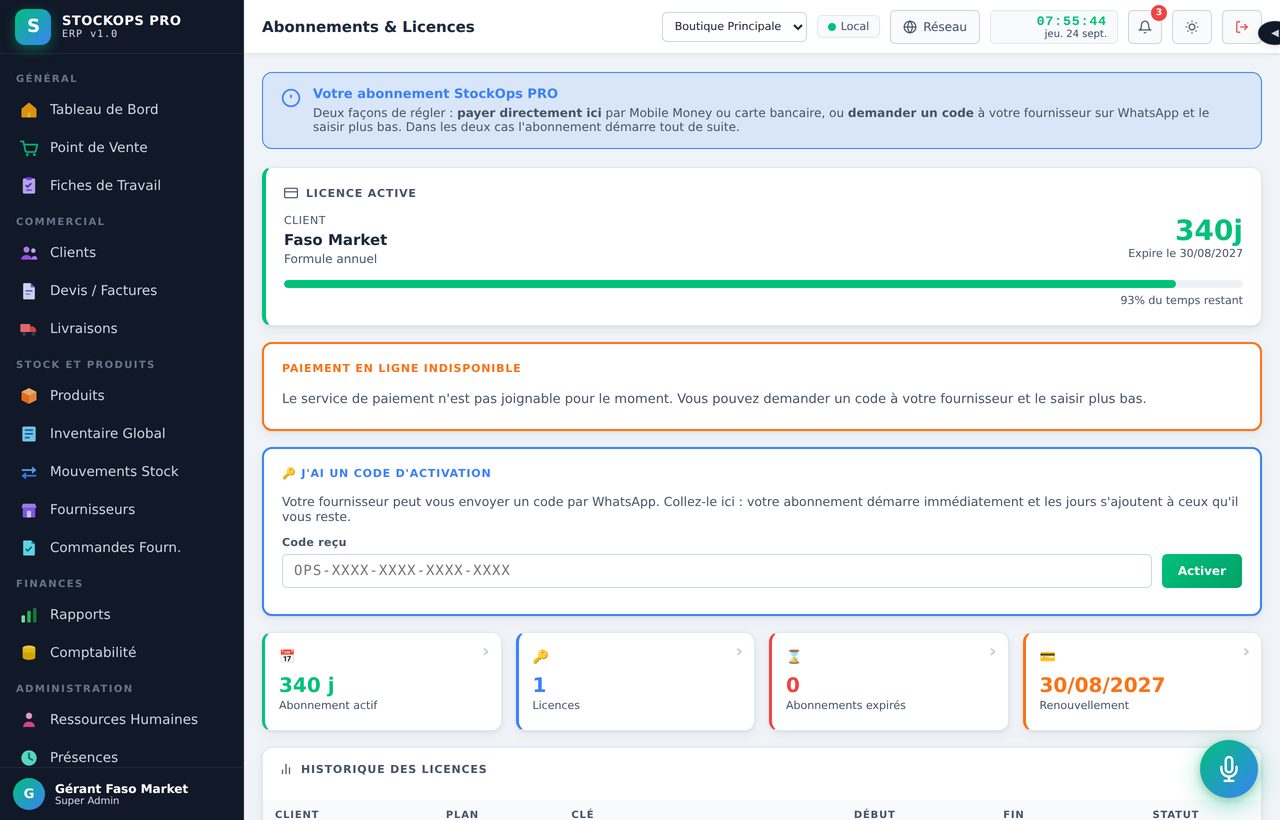This screenshot has width=1280, height=820.
Task: Click the Tableau de Bord house icon
Action: [x=29, y=110]
